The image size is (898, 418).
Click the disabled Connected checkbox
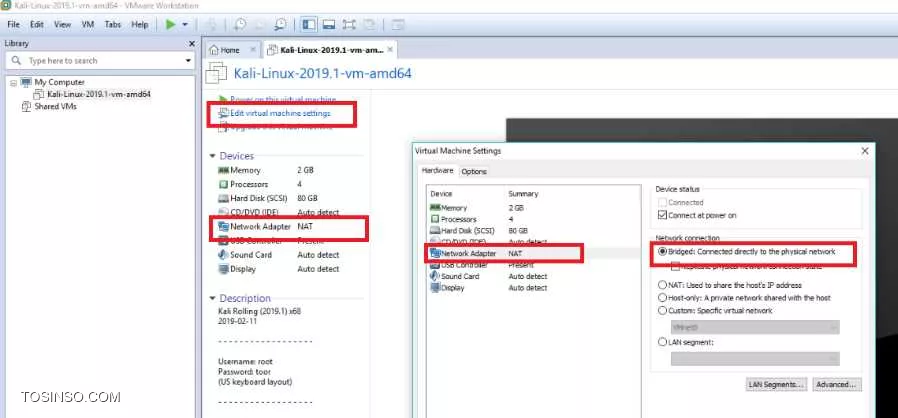(x=663, y=202)
